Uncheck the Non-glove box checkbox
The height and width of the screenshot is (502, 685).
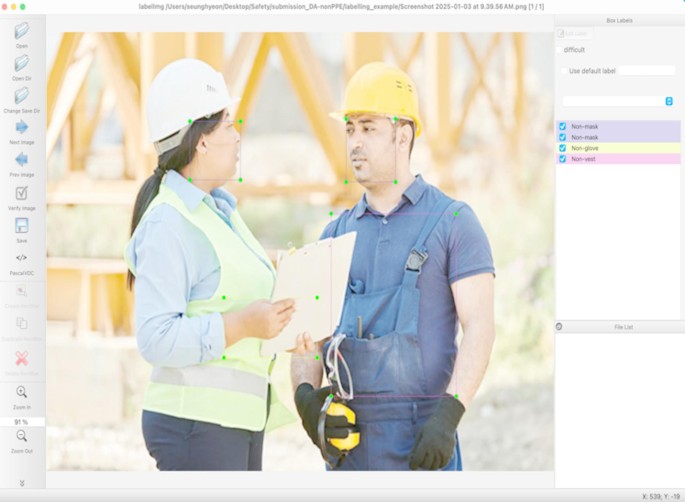point(563,148)
